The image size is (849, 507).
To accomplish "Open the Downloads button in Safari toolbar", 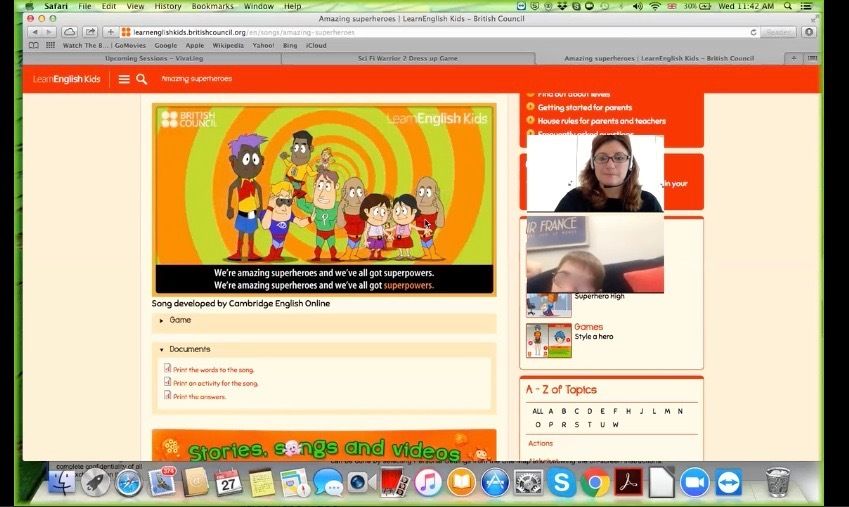I will click(809, 32).
